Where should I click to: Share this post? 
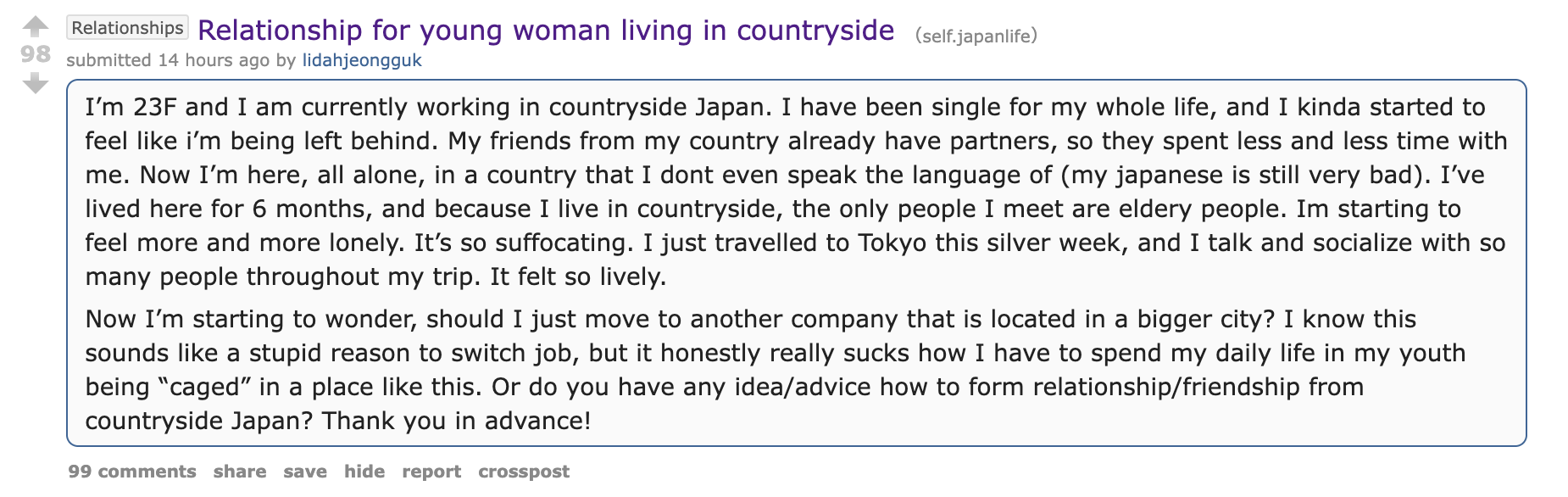(240, 472)
